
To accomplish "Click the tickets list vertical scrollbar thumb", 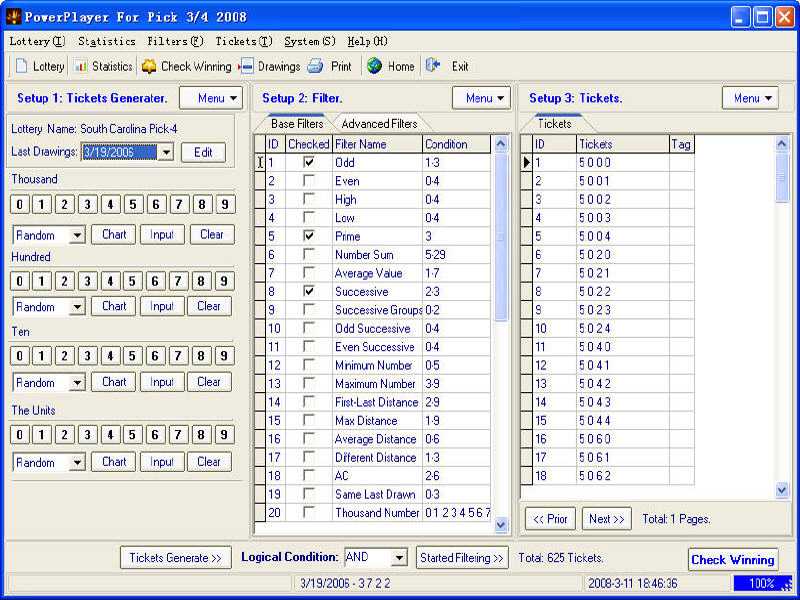I will point(782,178).
